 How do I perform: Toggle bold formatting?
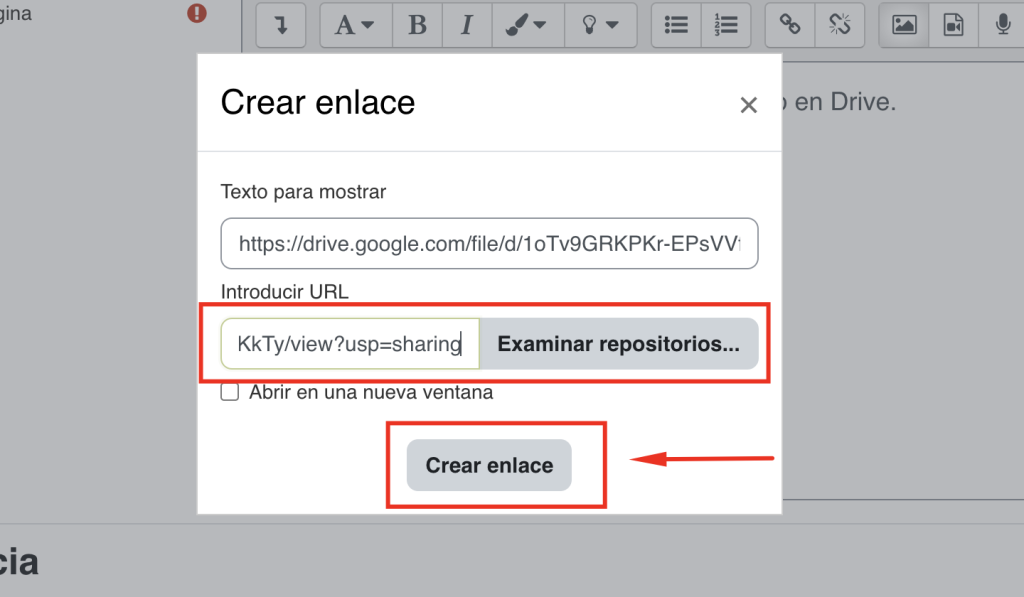click(417, 25)
